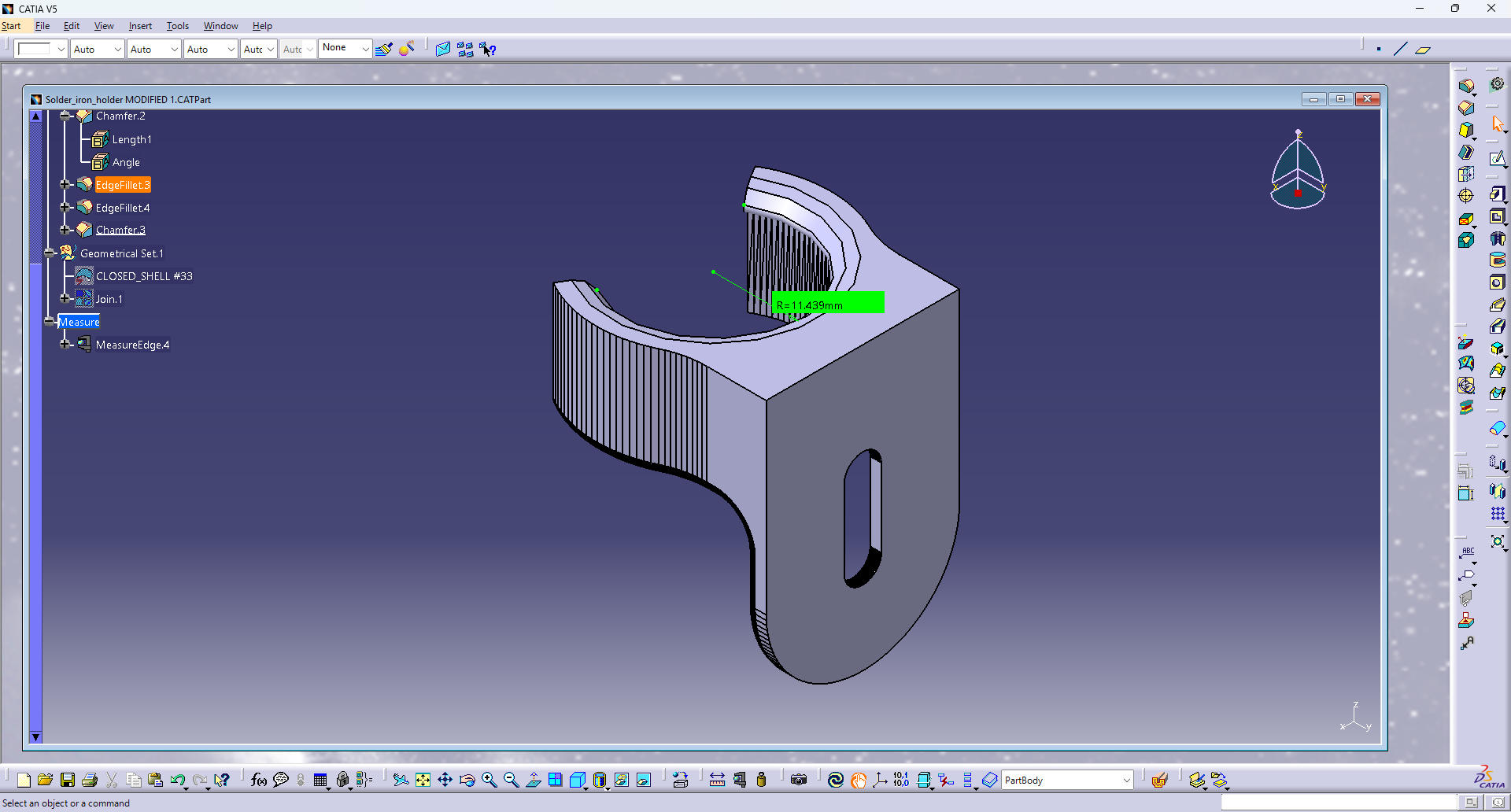Click the Axis System icon
1511x812 pixels.
pos(880,780)
